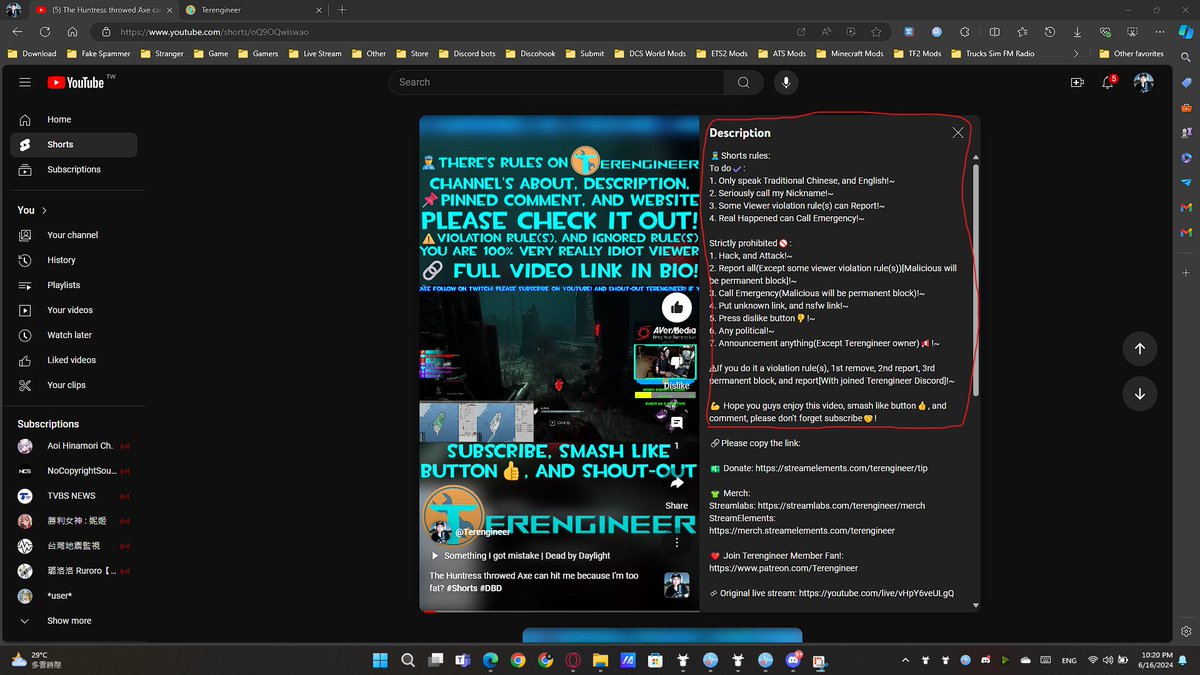The image size is (1200, 675).
Task: Expand the You section chevron
Action: (45, 210)
